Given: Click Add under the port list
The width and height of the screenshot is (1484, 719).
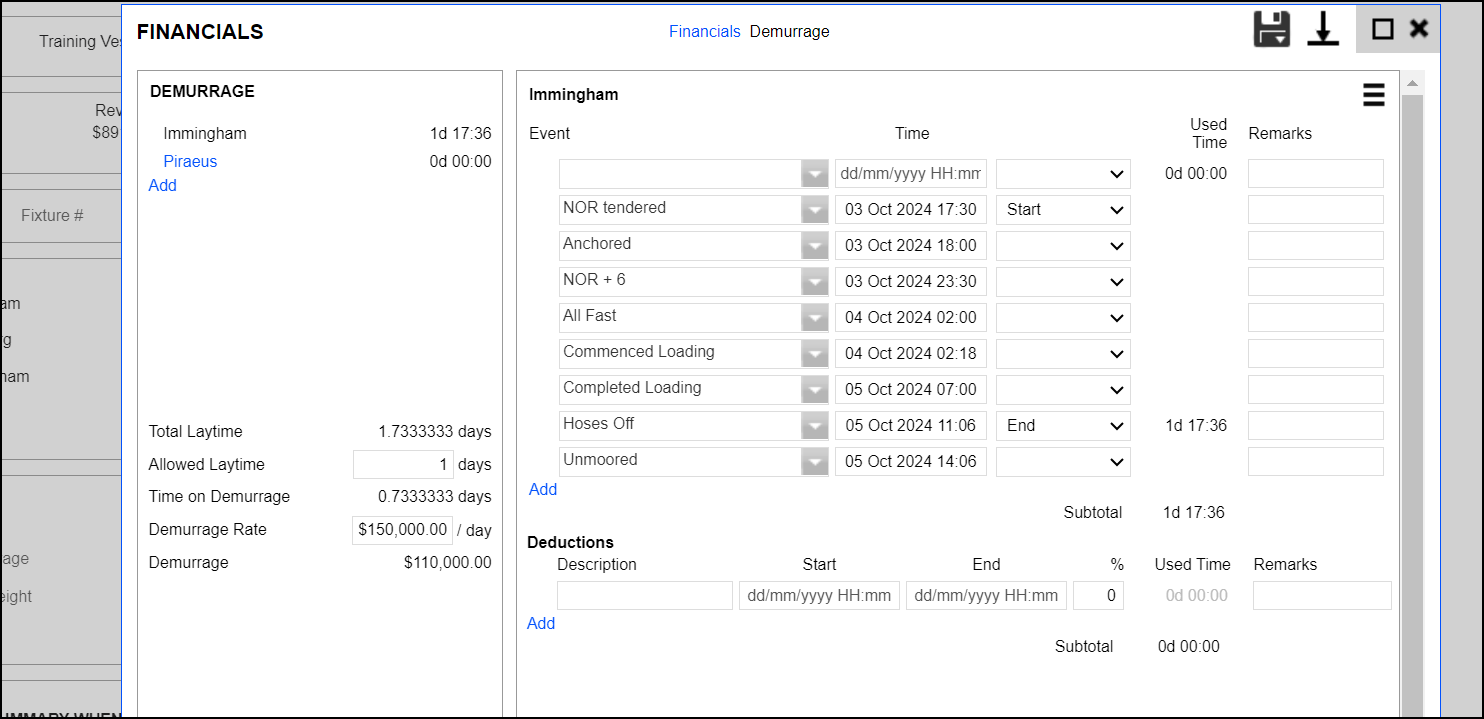Looking at the screenshot, I should coord(162,186).
